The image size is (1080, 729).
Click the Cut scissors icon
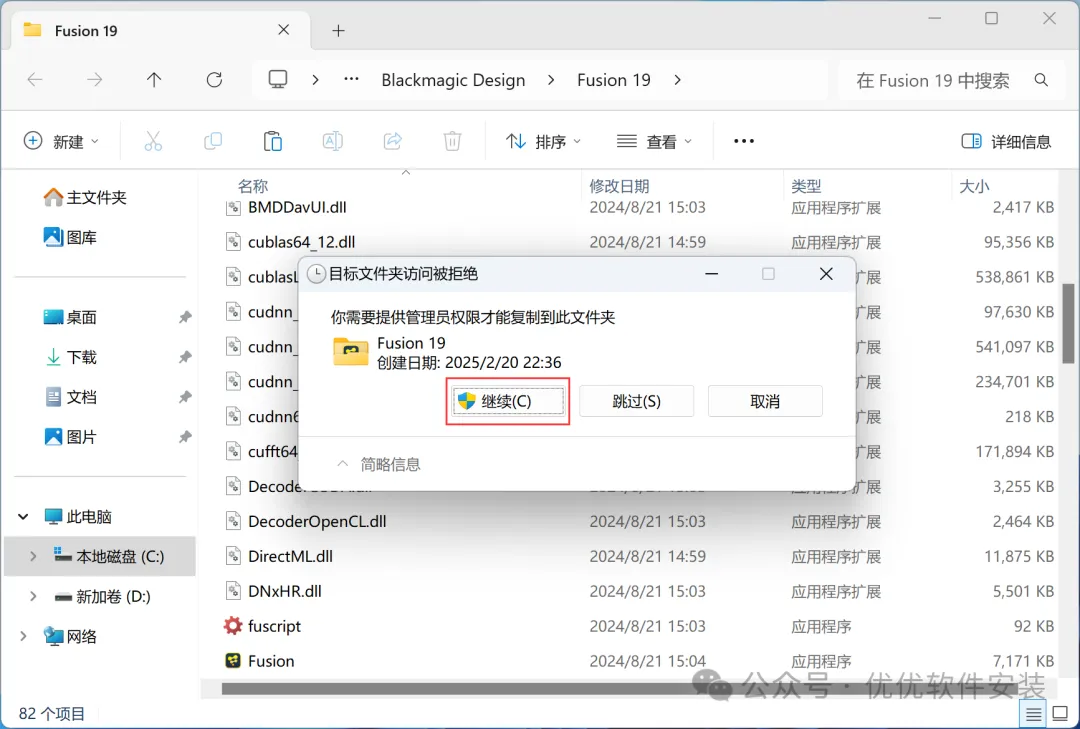153,141
